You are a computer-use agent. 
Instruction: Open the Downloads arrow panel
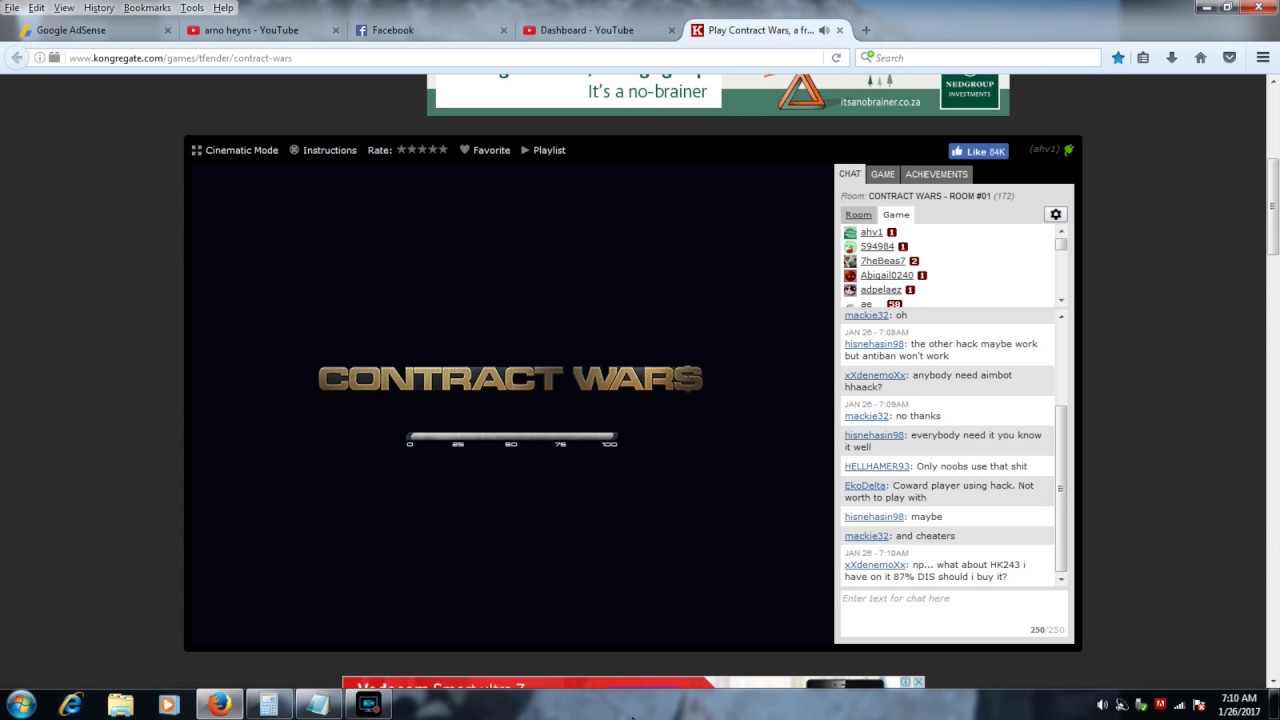point(1171,58)
